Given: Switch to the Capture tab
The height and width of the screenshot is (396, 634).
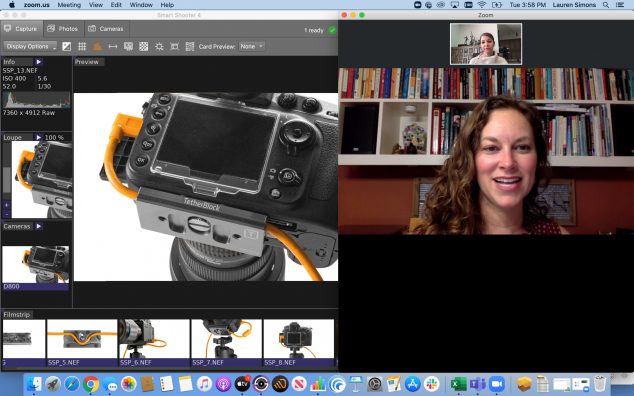Looking at the screenshot, I should pyautogui.click(x=21, y=29).
